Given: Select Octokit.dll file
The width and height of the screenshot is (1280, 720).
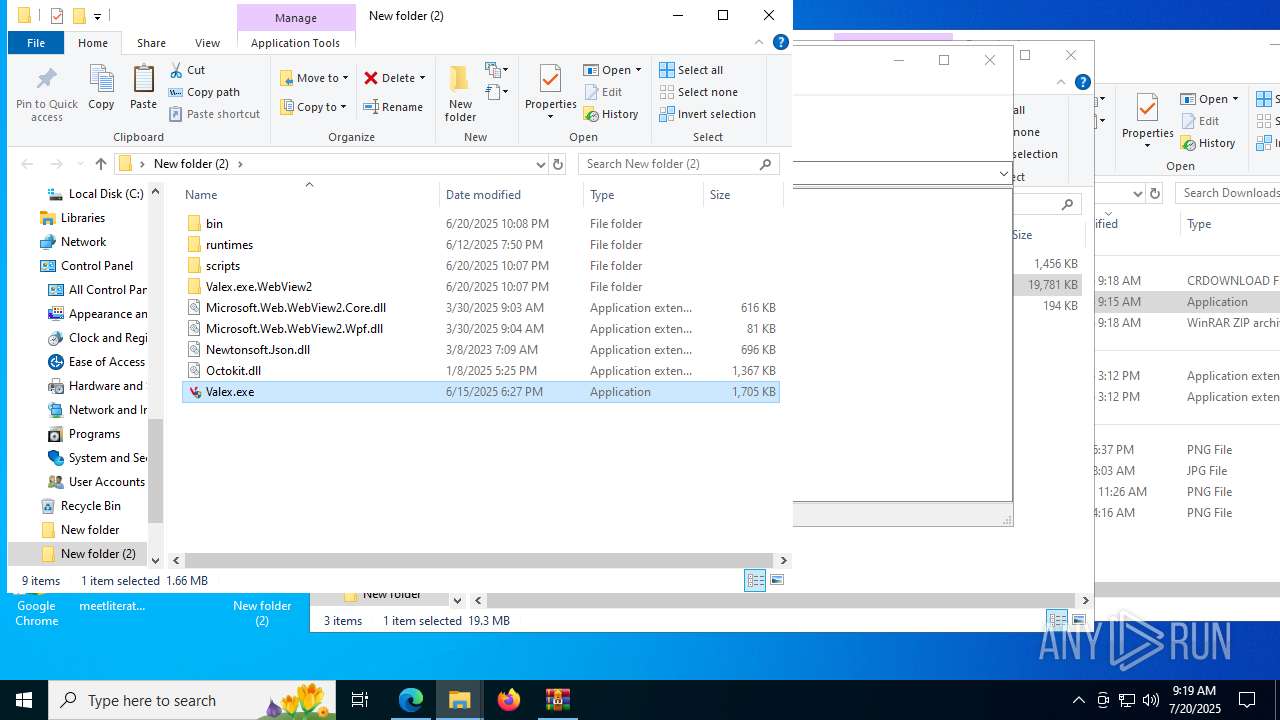Looking at the screenshot, I should coord(480,371).
